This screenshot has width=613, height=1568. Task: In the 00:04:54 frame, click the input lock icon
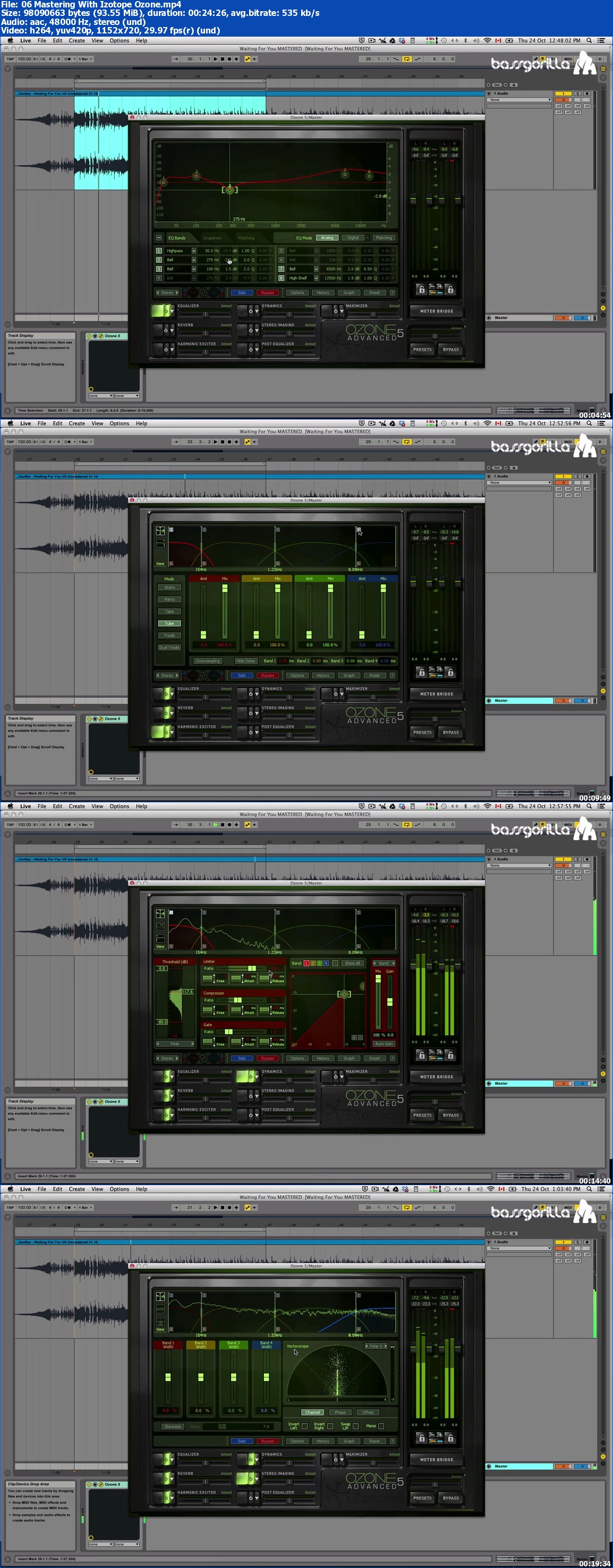pyautogui.click(x=421, y=290)
